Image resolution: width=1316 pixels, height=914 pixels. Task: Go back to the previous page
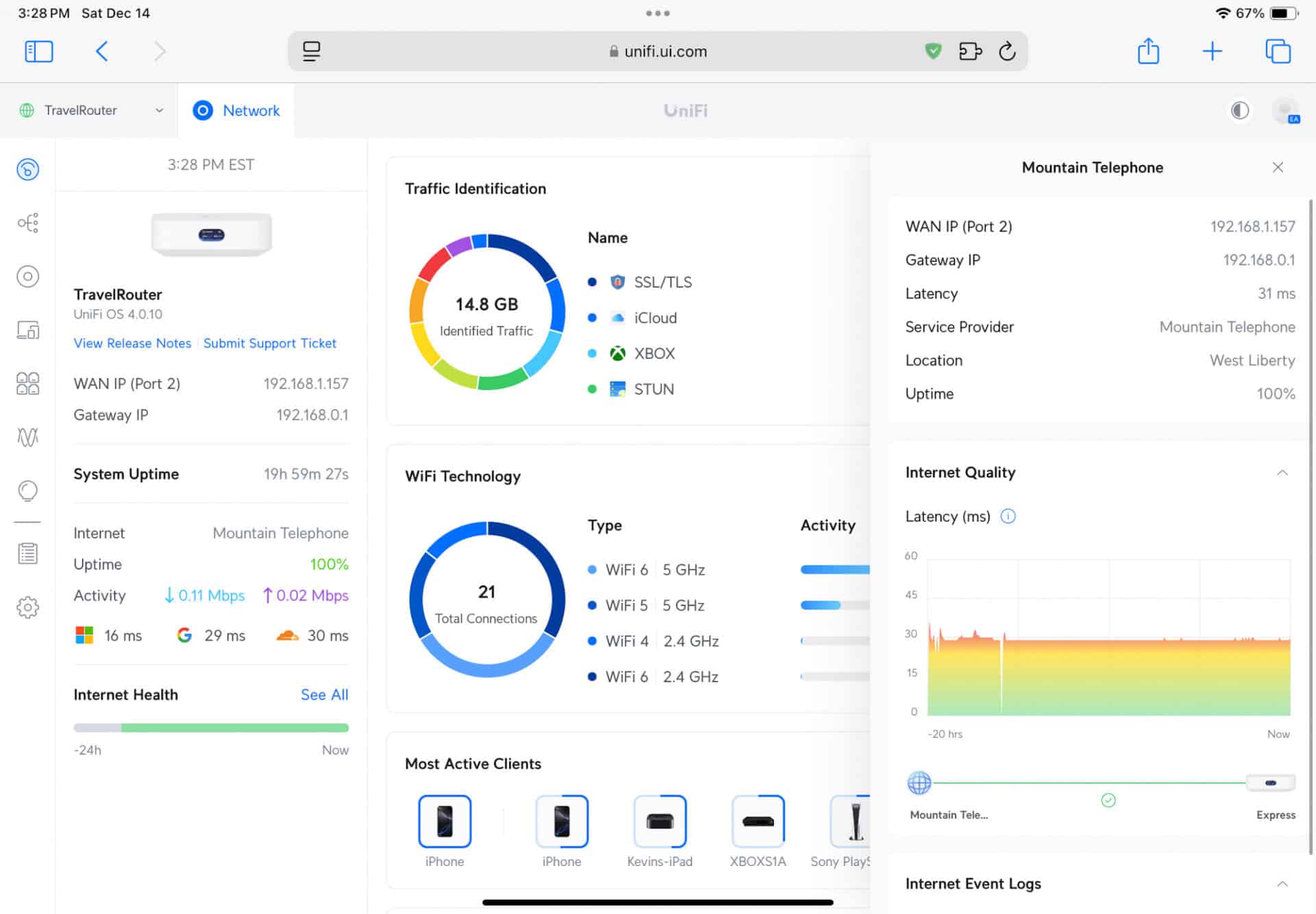point(101,51)
